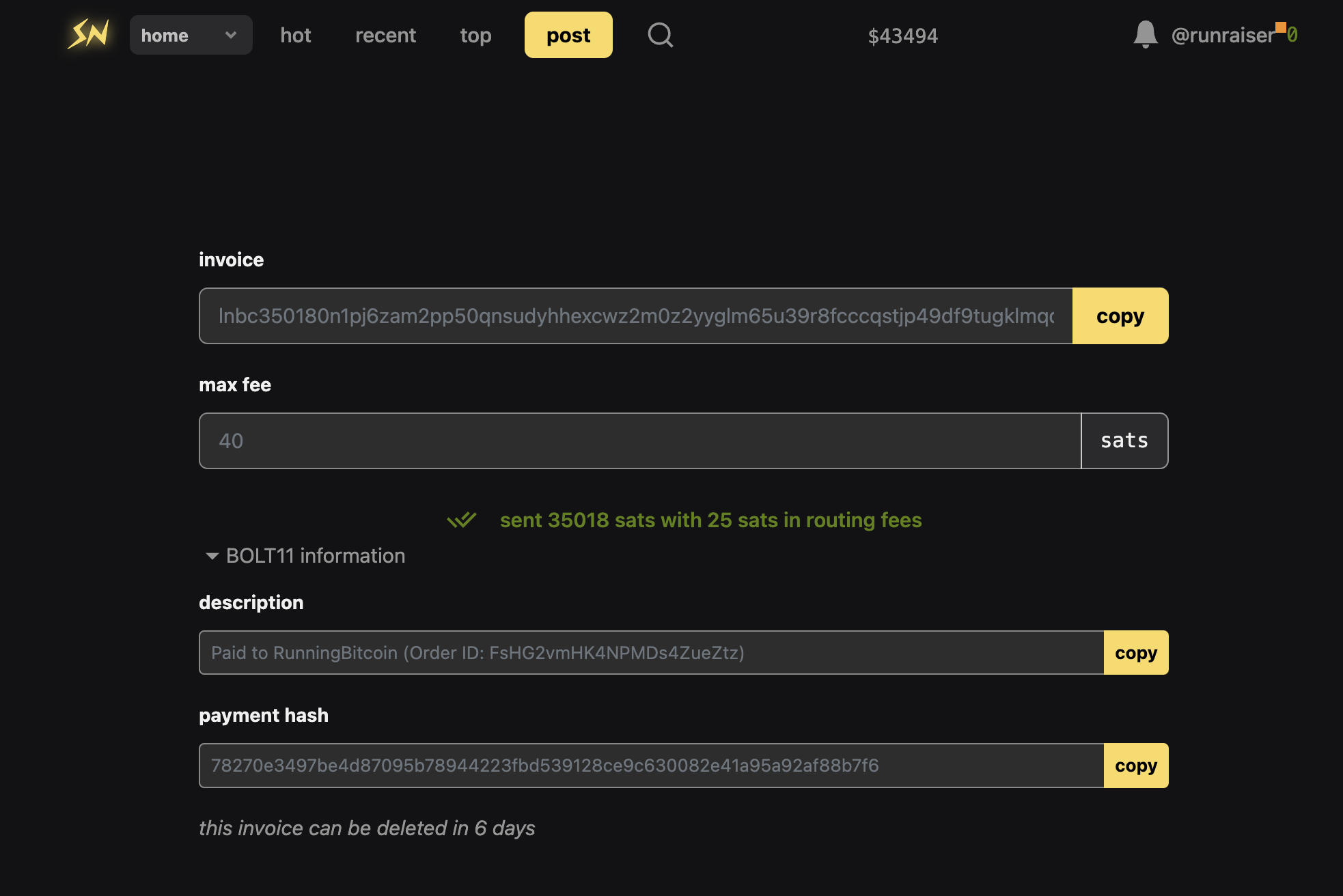Copy the invoice string

1120,316
